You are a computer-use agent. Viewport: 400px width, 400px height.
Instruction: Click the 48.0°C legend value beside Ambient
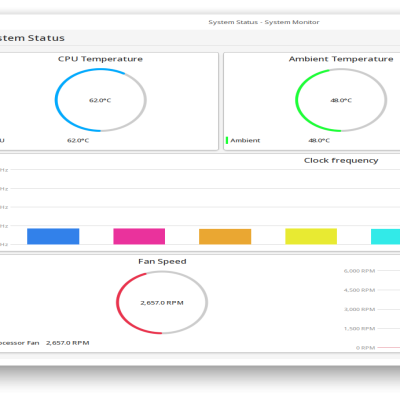point(319,140)
